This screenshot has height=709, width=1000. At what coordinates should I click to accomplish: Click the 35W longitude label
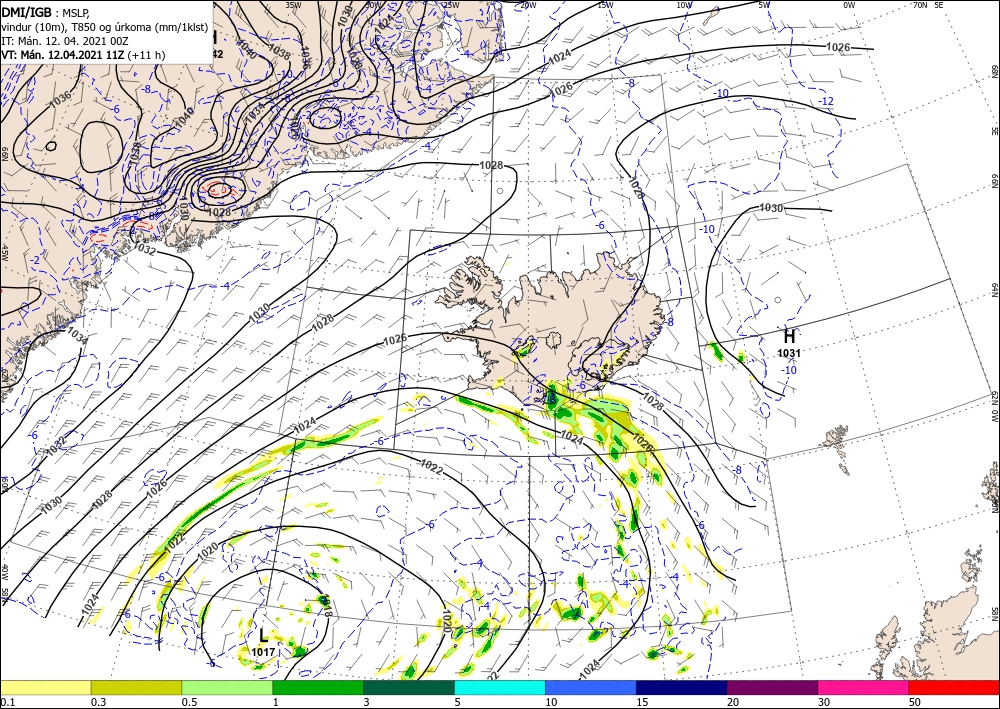293,5
